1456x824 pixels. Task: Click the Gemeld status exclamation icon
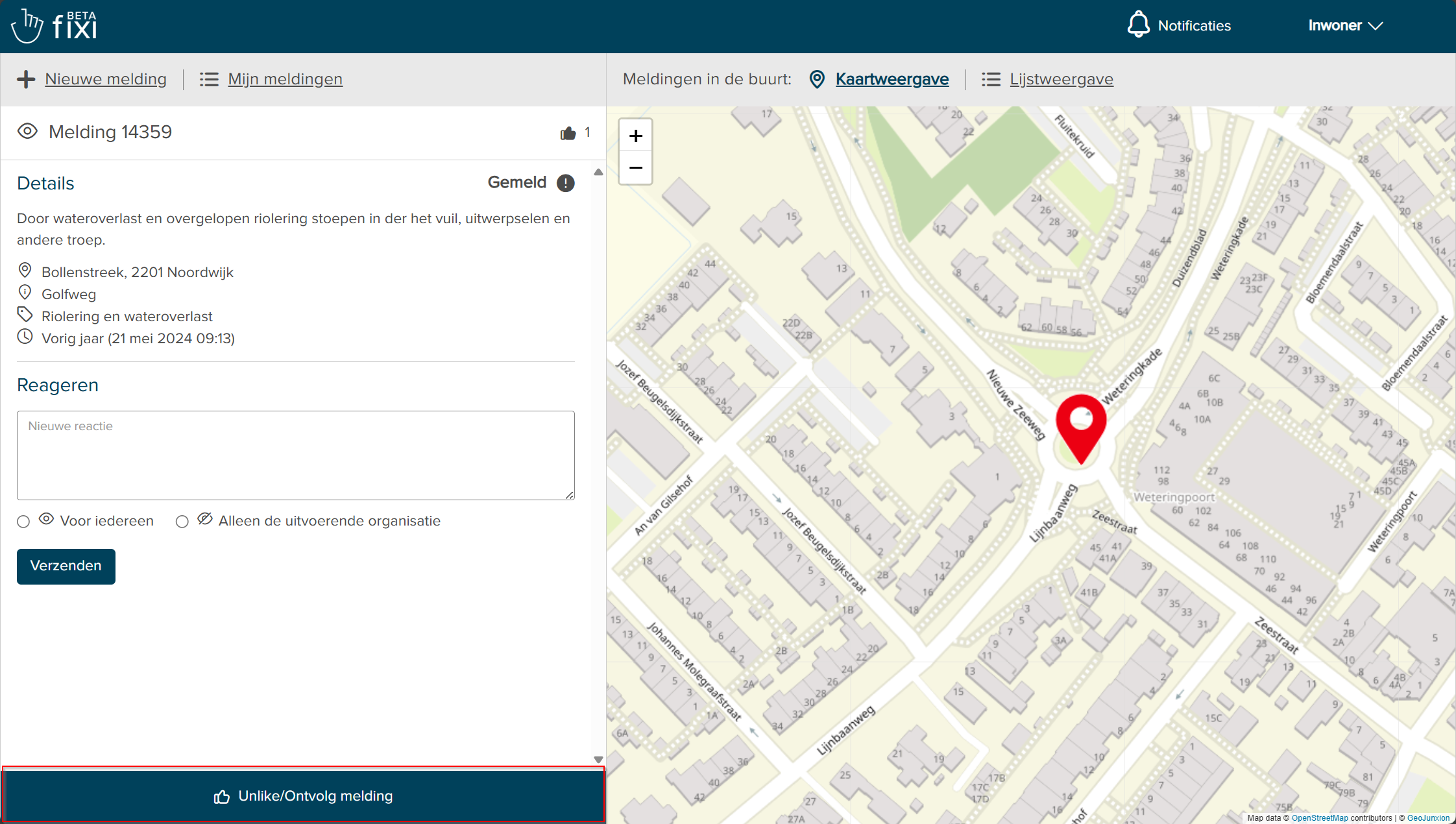click(566, 183)
